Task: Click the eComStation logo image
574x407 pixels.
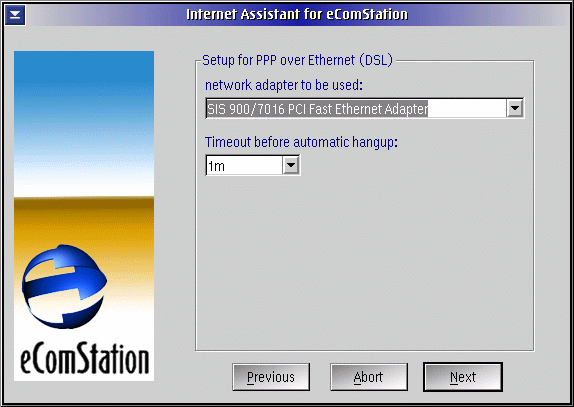Action: (84, 216)
